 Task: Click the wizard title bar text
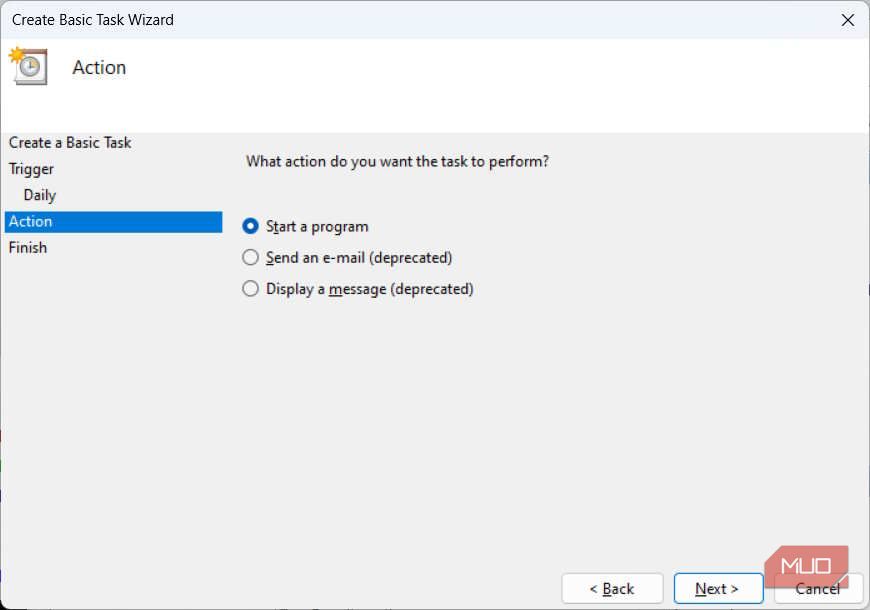click(x=92, y=19)
